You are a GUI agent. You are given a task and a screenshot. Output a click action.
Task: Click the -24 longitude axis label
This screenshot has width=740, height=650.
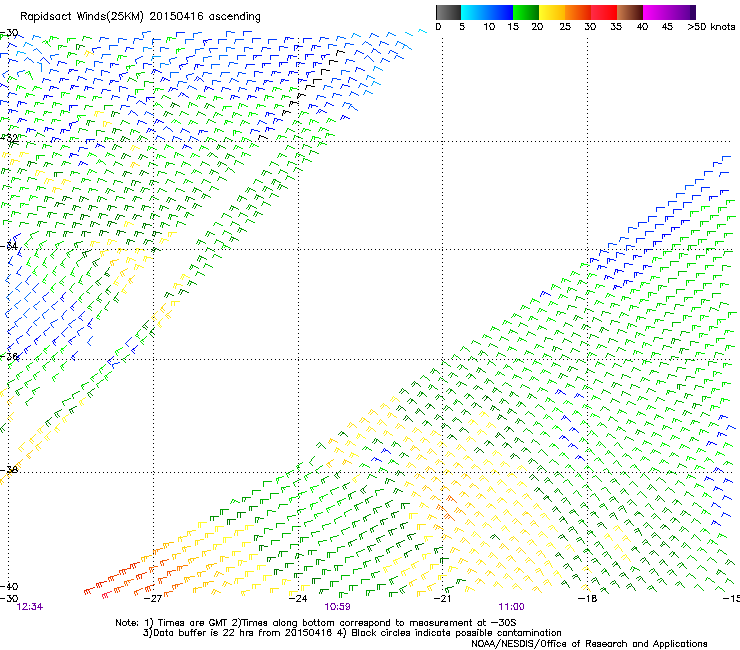point(298,599)
